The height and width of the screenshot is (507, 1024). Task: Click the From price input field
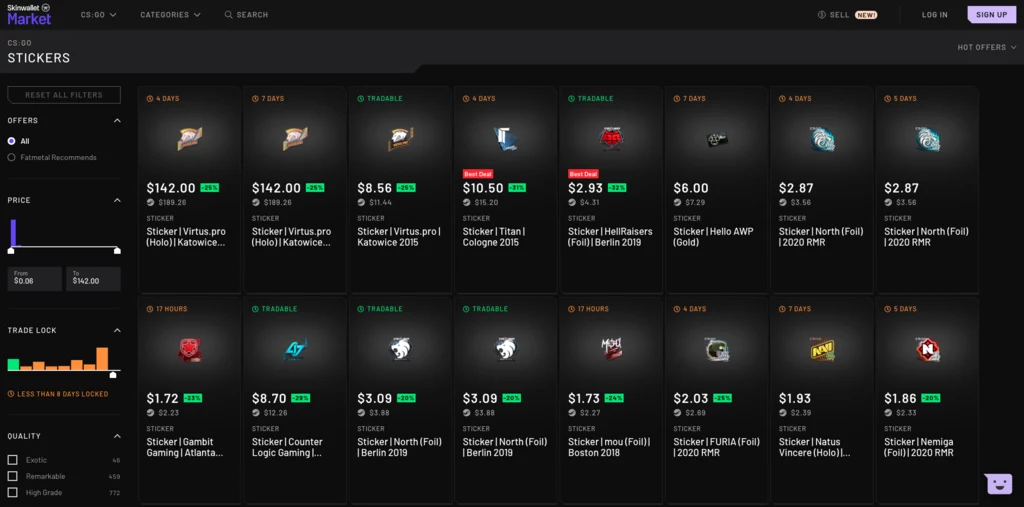click(x=35, y=278)
